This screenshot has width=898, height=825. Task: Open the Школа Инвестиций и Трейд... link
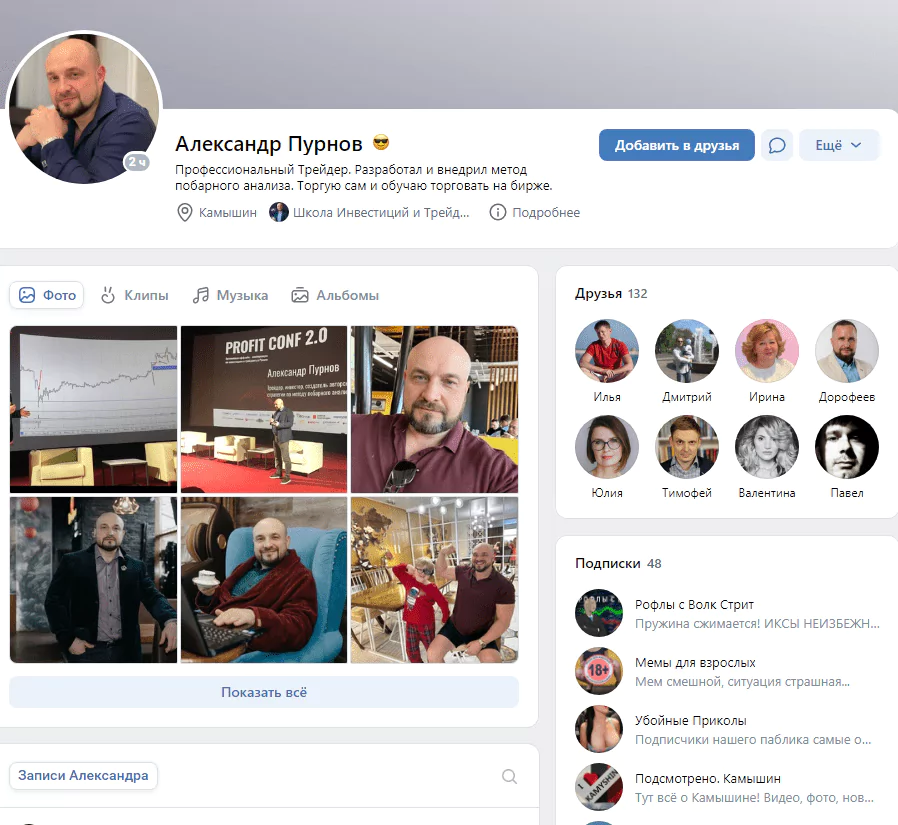coord(381,212)
